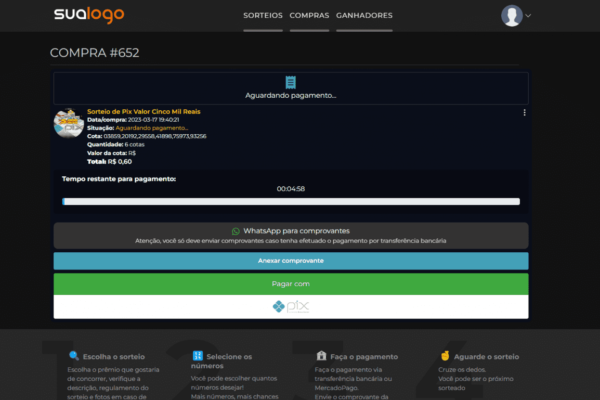Click the sualogo site logo

click(91, 15)
